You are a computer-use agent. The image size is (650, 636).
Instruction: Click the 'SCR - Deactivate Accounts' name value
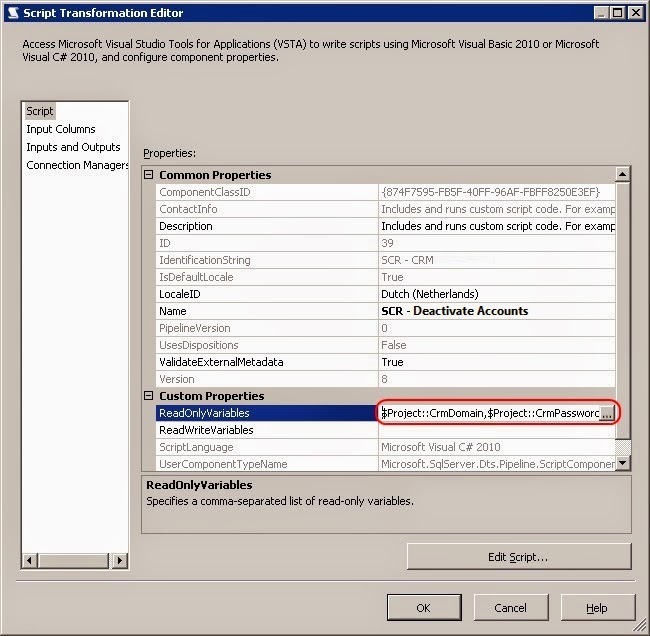454,311
